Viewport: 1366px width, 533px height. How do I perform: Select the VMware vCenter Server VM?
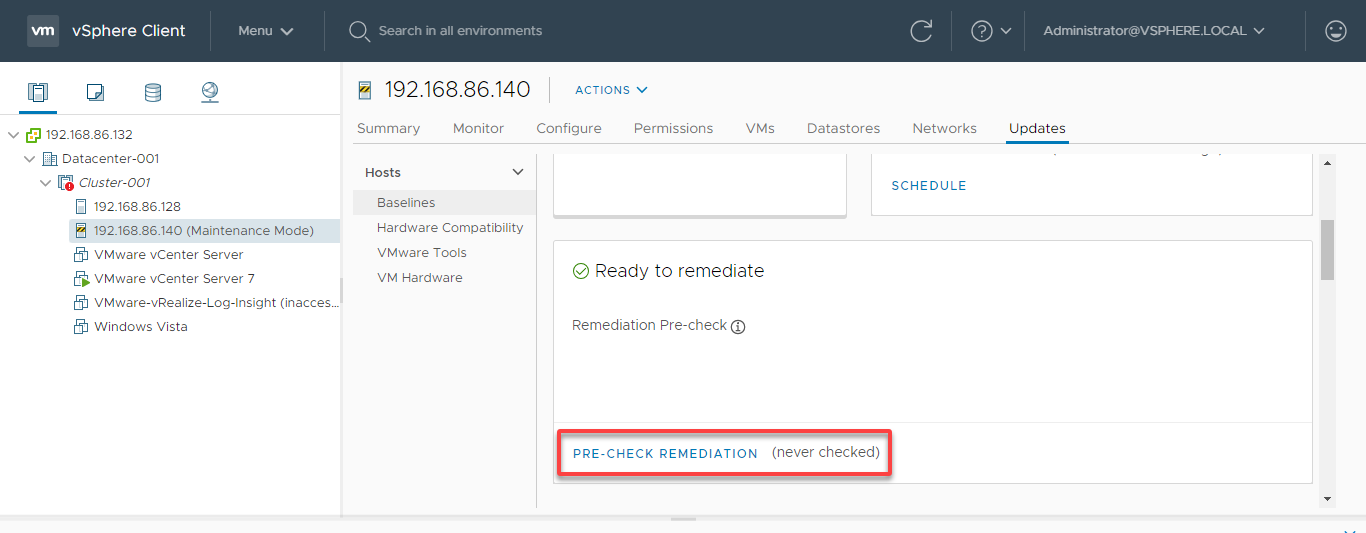pyautogui.click(x=169, y=255)
